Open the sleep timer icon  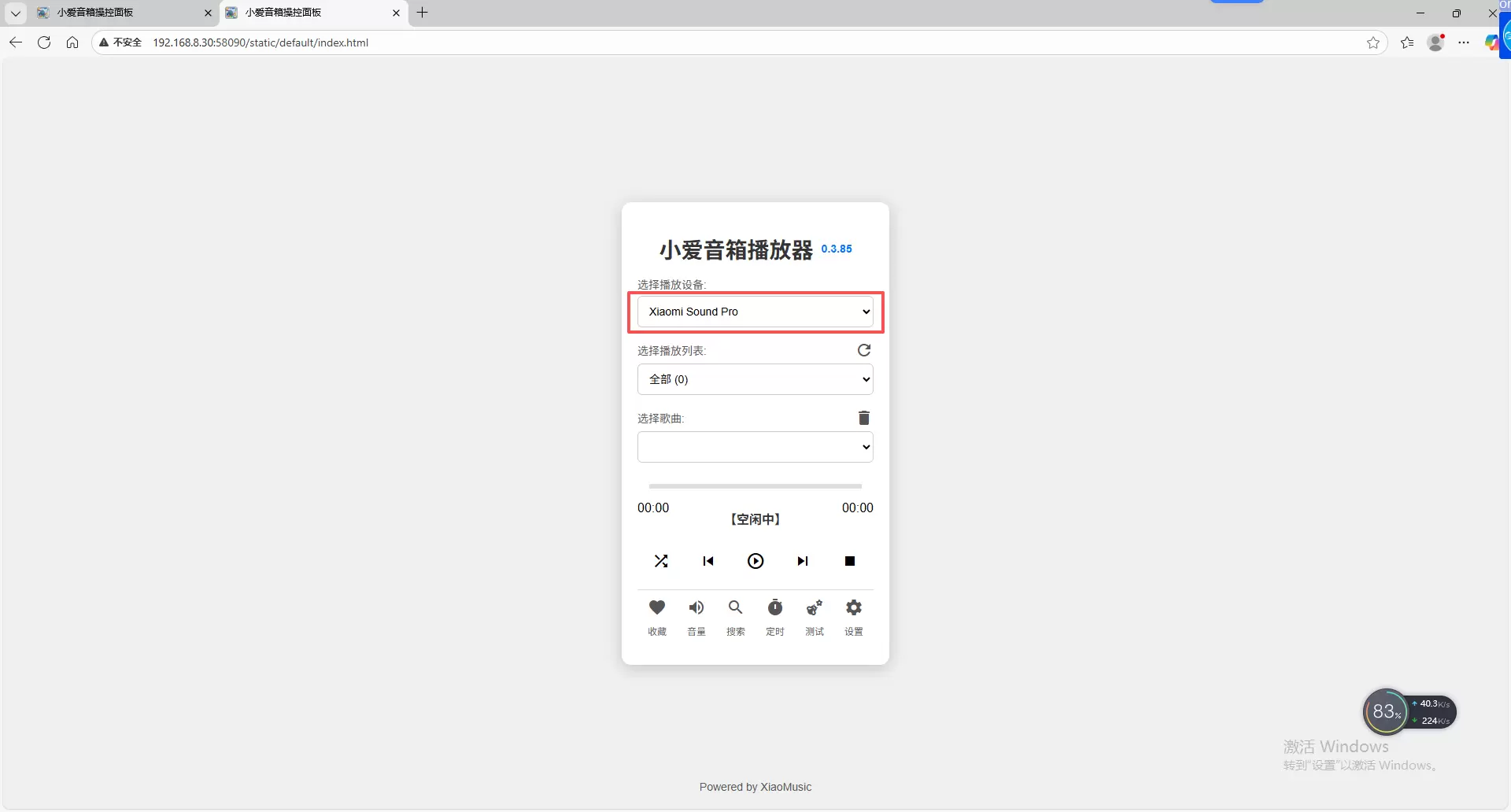775,608
